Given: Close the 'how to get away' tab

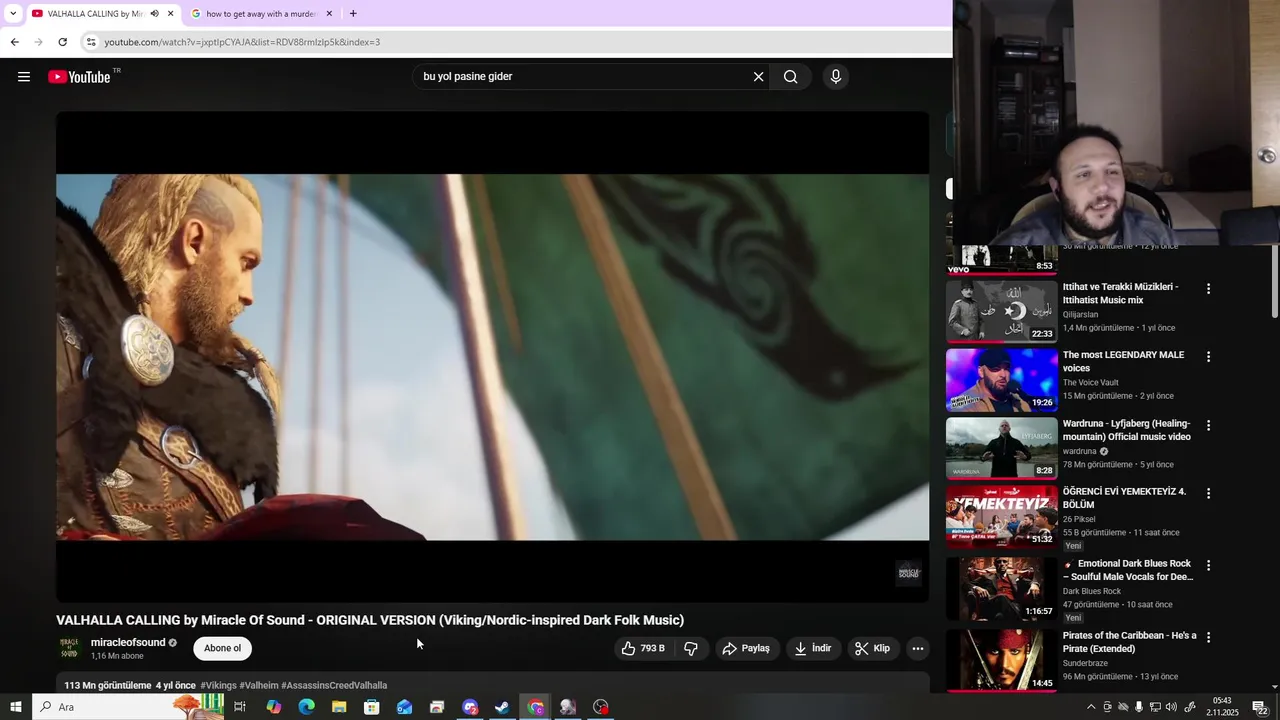Looking at the screenshot, I should coord(329,14).
